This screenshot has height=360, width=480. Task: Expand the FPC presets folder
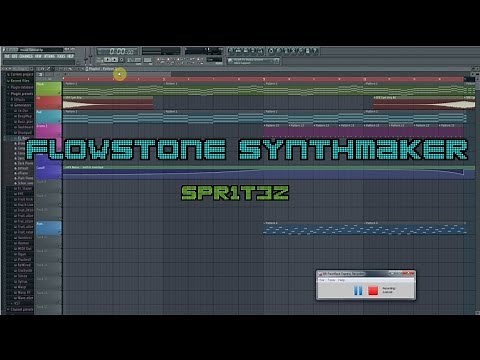point(19,194)
